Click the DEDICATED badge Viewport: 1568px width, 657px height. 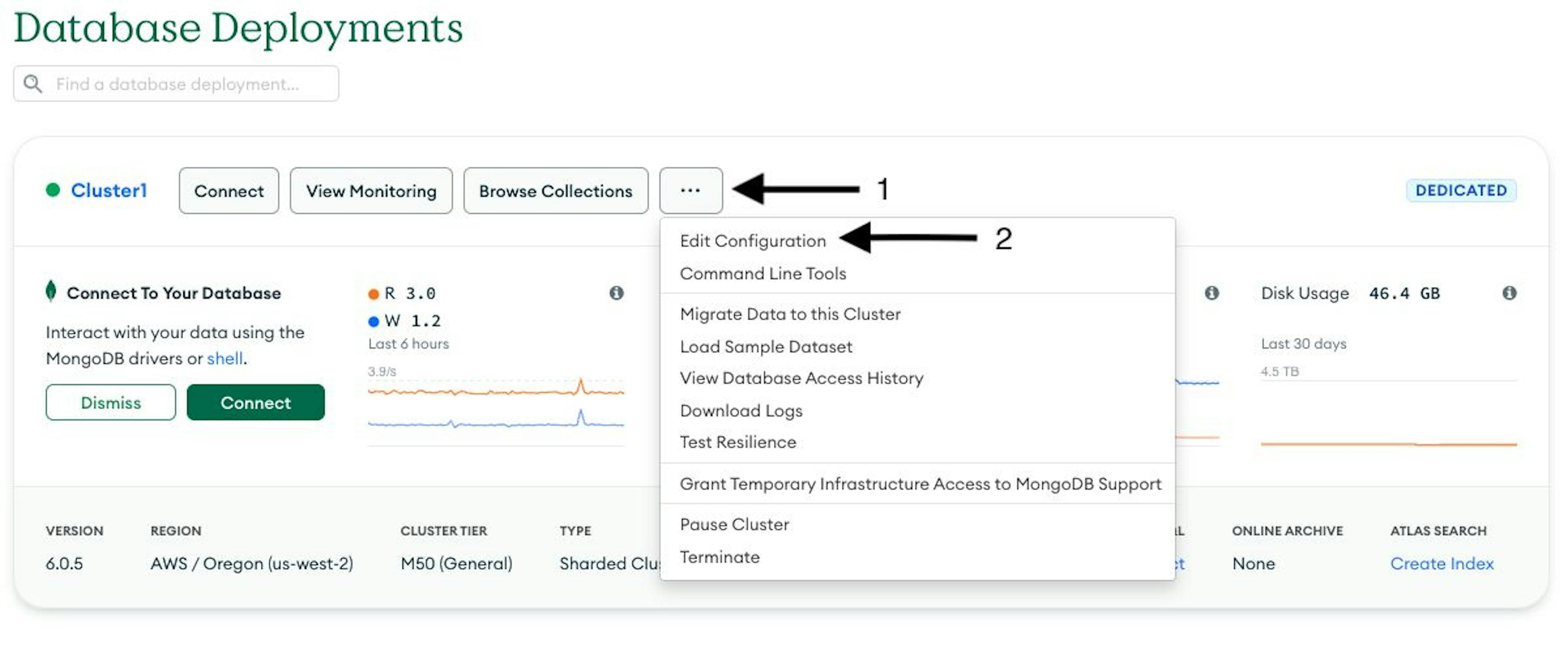tap(1461, 190)
